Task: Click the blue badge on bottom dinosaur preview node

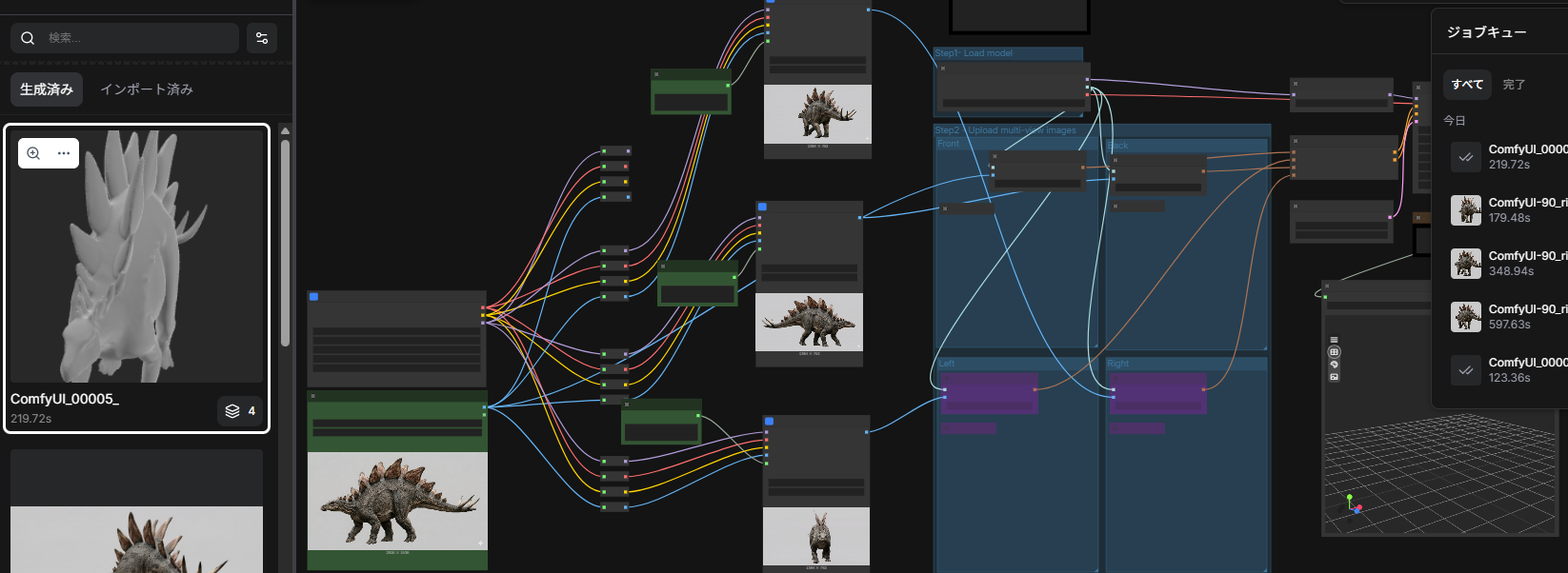Action: (769, 421)
